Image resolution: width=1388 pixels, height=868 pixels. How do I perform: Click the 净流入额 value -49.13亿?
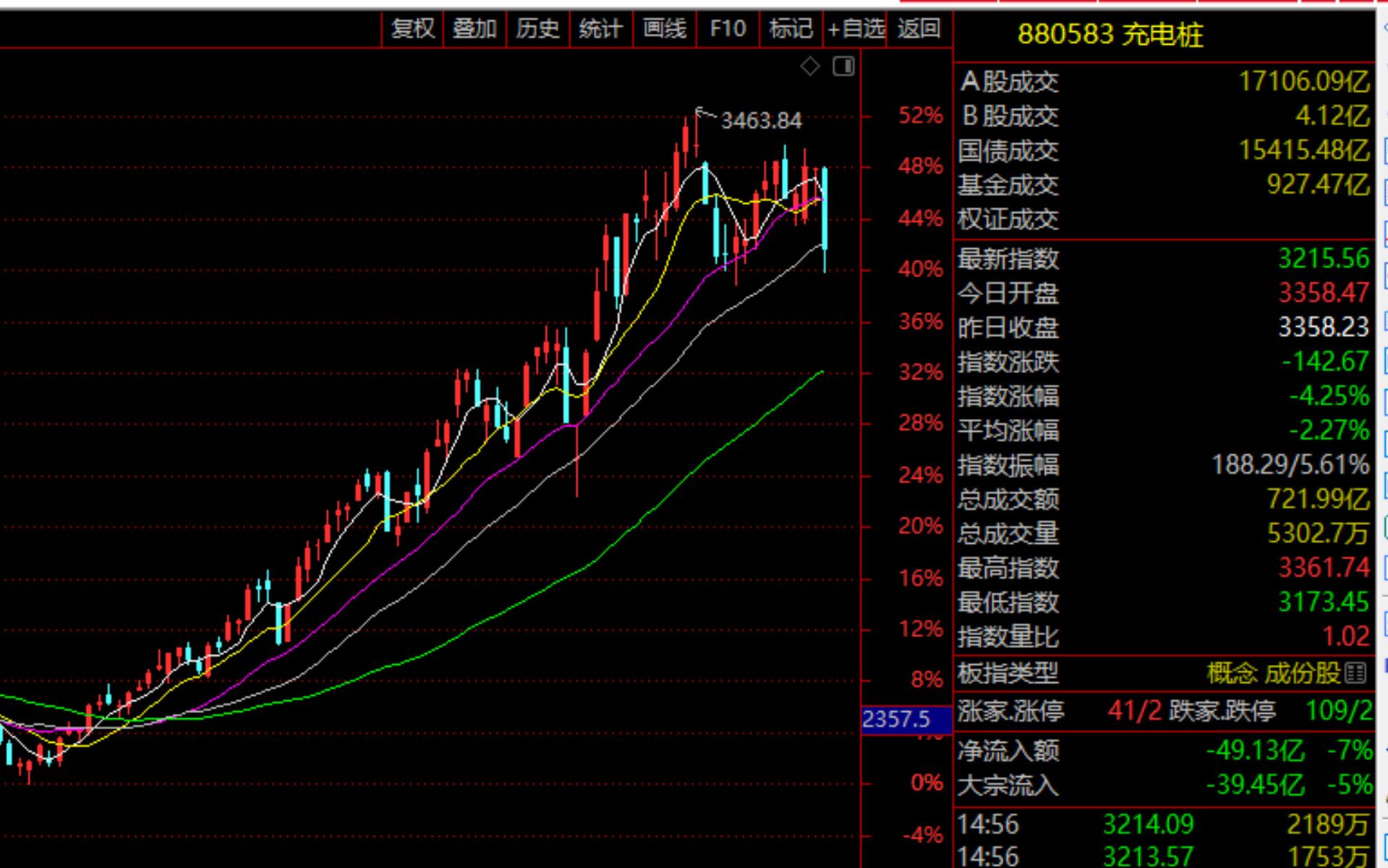point(1256,751)
